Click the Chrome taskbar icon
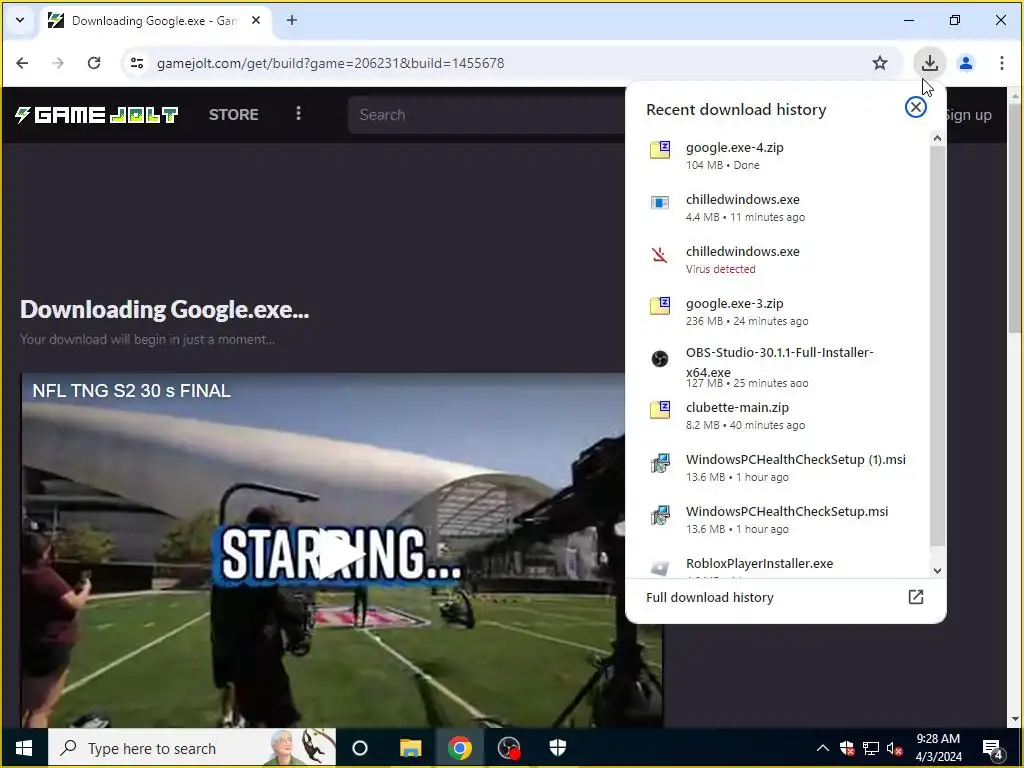 click(460, 748)
